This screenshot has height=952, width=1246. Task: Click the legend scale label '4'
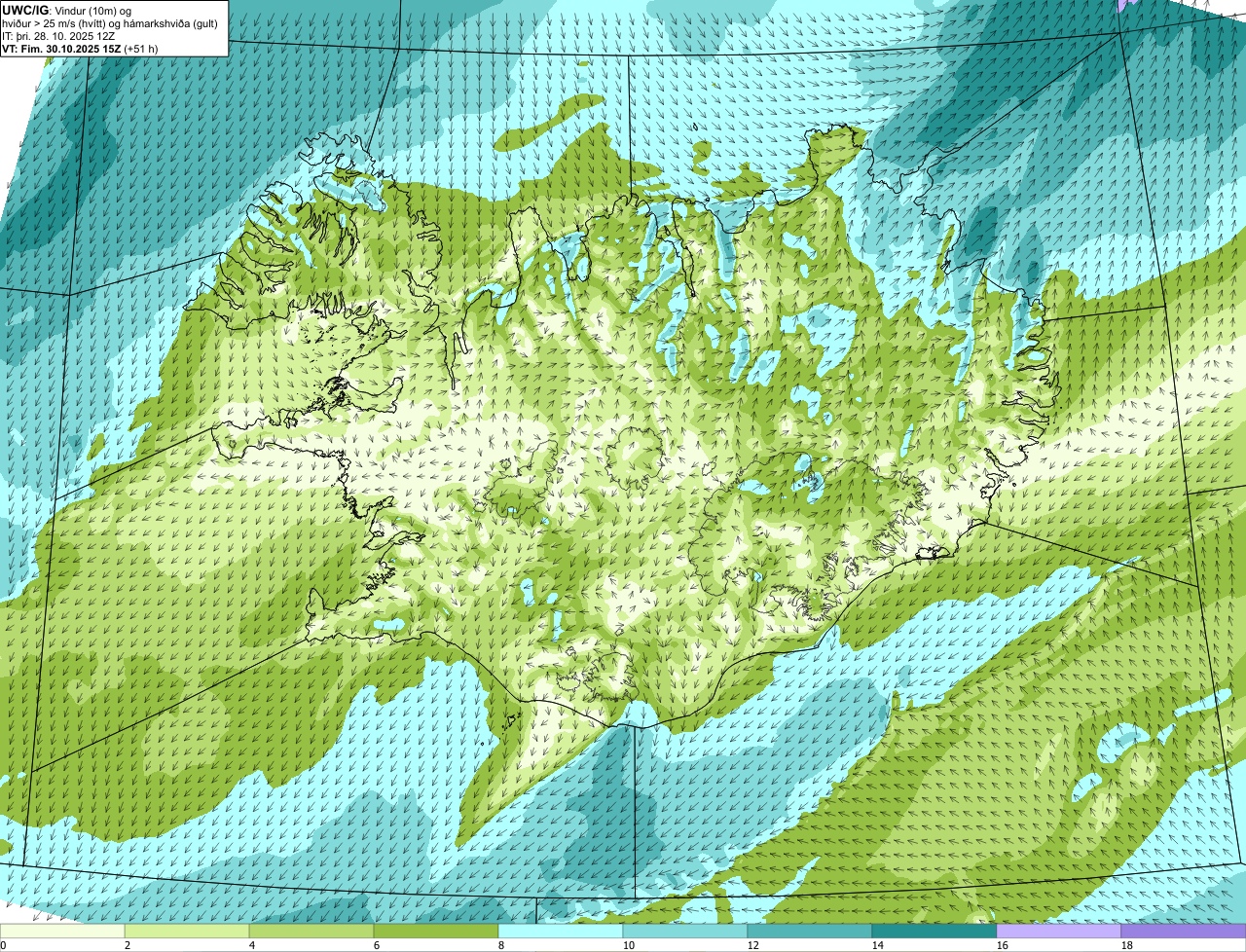pyautogui.click(x=252, y=945)
